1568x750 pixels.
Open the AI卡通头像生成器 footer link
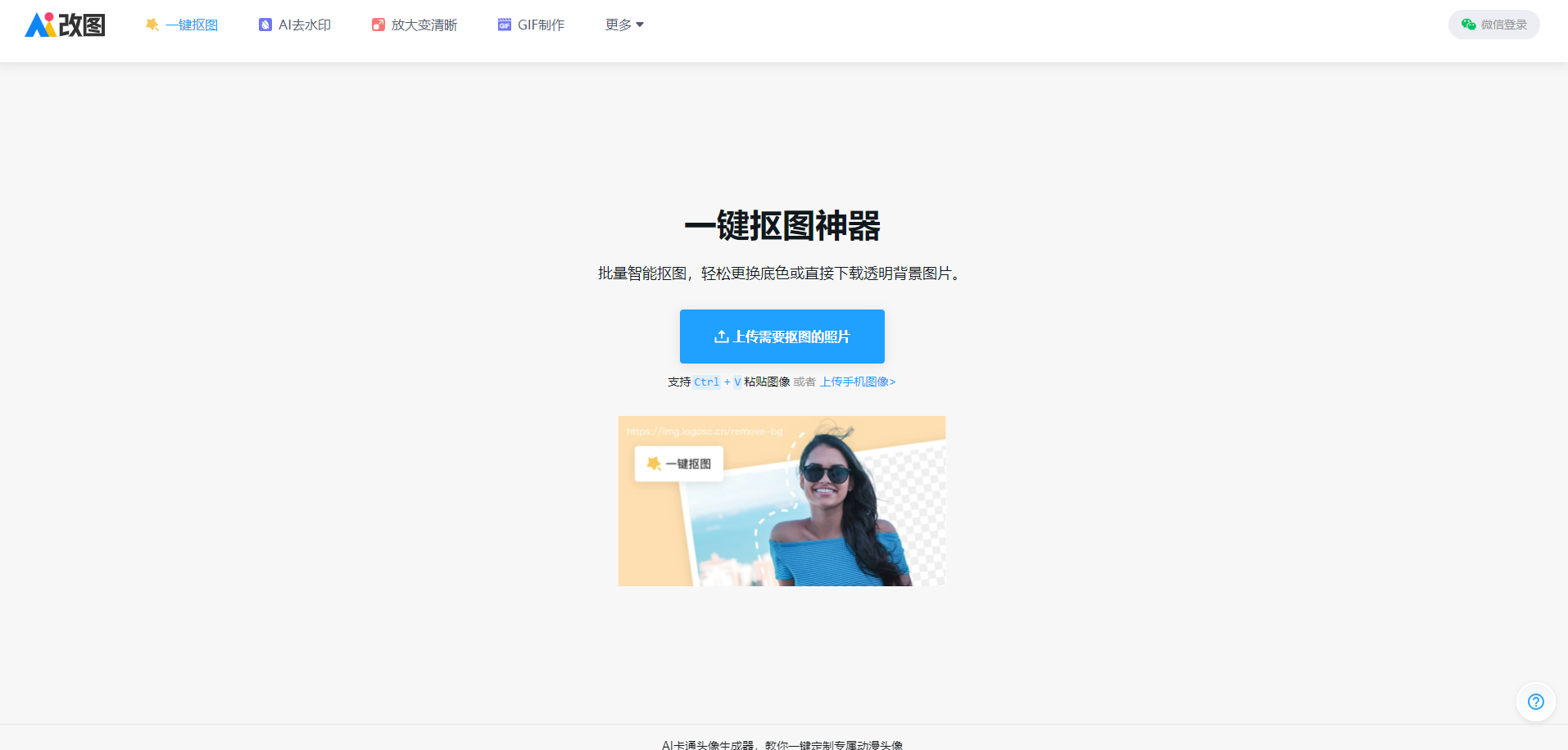coord(782,744)
